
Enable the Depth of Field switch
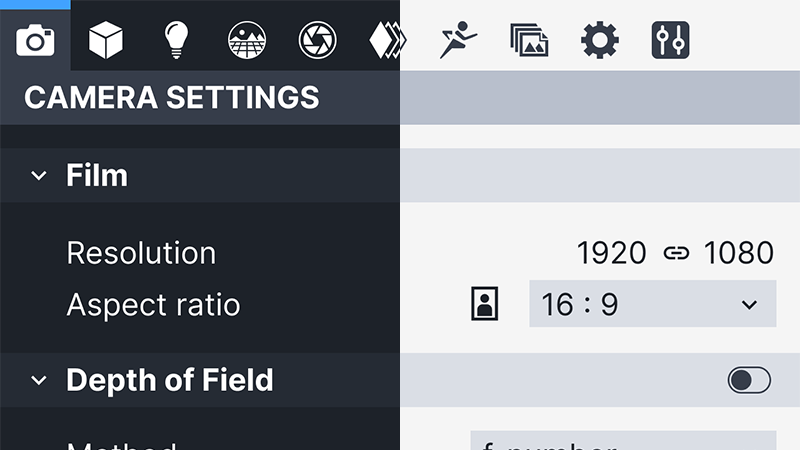749,380
